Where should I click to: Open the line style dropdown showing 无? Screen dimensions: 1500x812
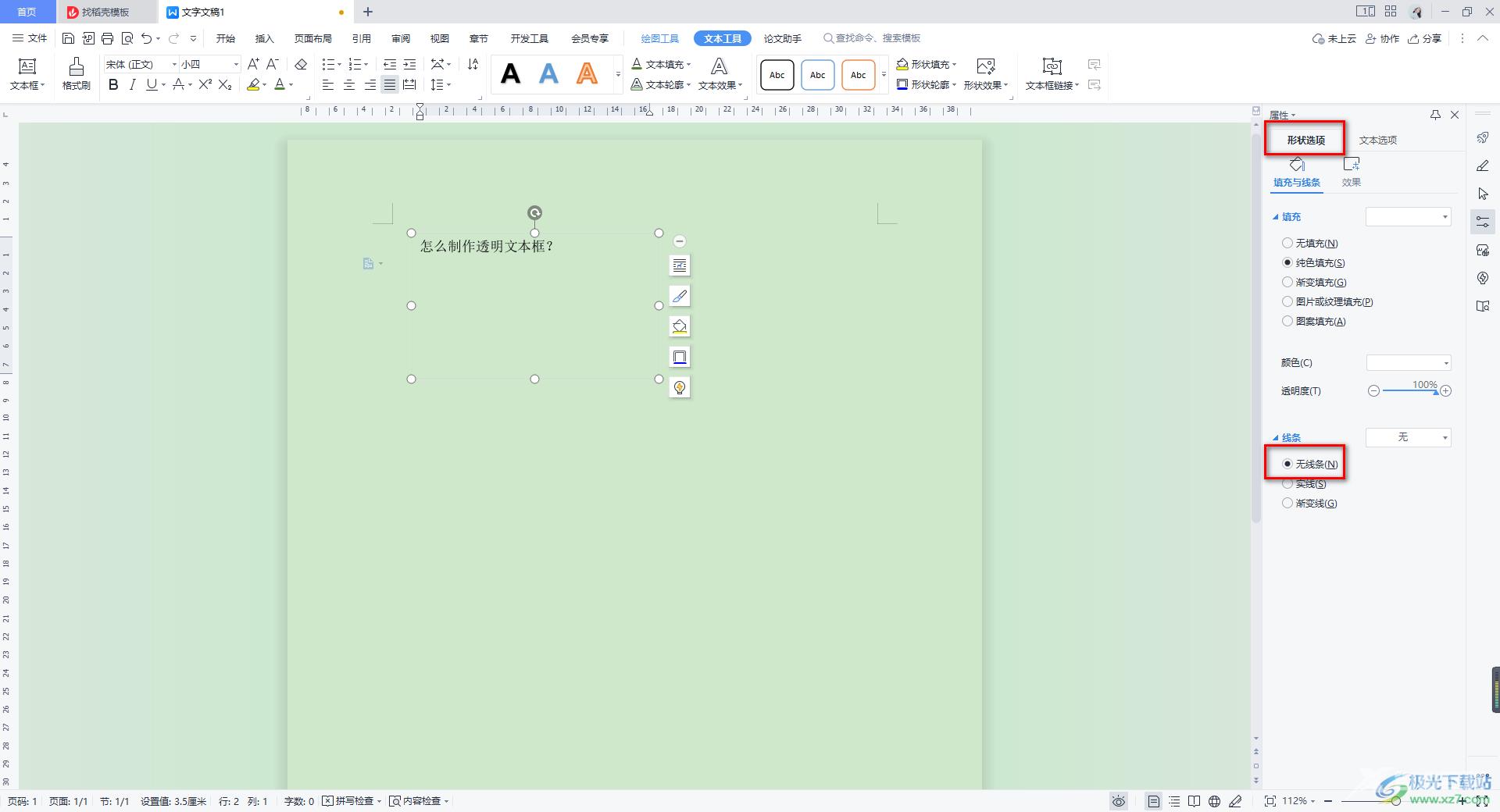click(x=1408, y=438)
